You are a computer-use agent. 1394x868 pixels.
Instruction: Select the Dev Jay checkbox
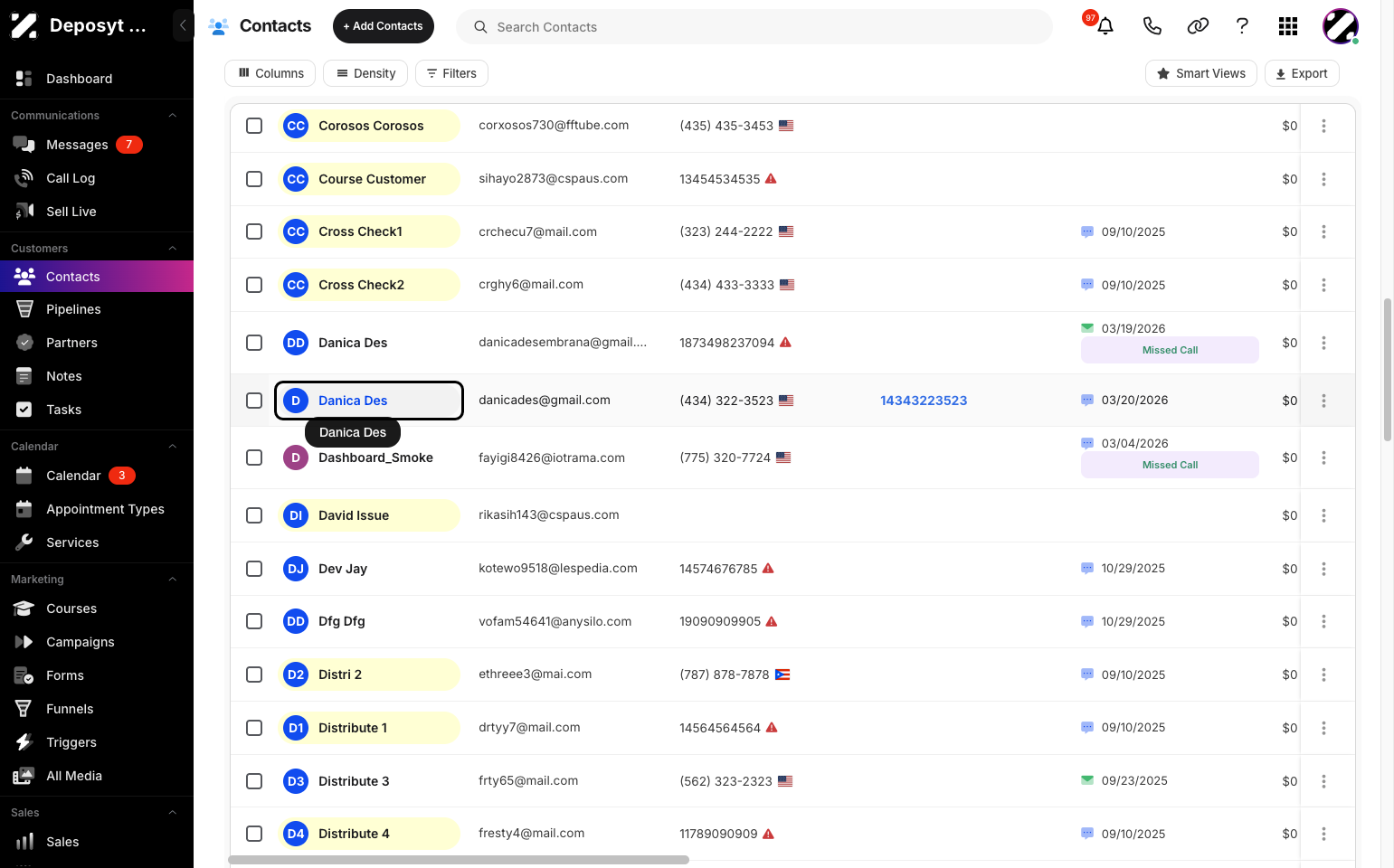coord(254,569)
